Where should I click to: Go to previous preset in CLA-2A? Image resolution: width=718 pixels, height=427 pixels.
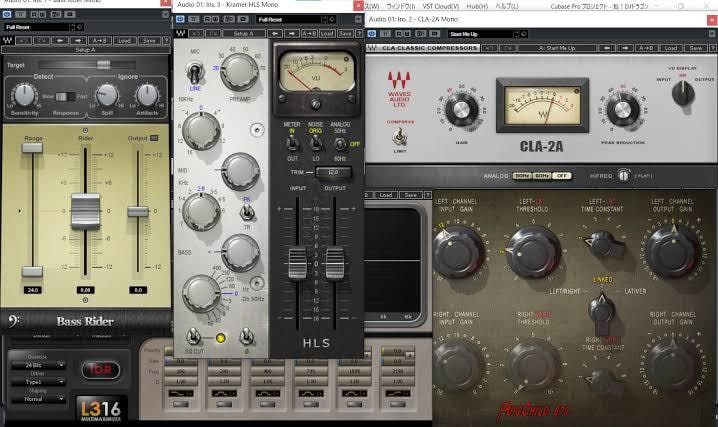pos(607,48)
